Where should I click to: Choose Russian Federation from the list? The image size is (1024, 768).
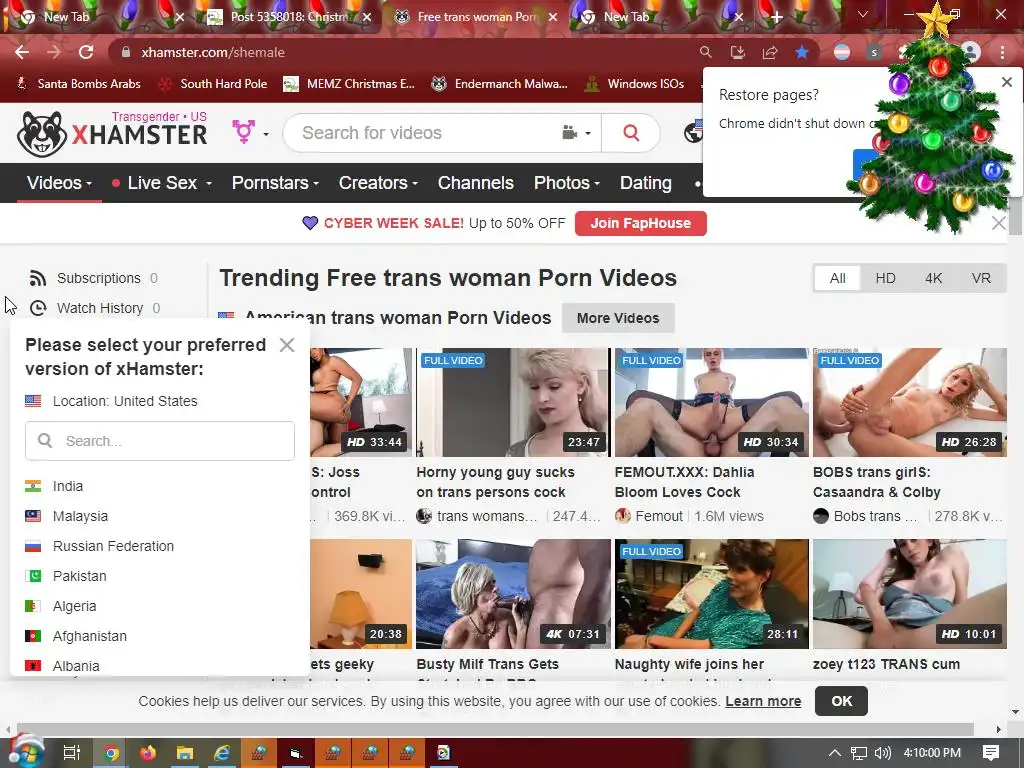click(99, 546)
